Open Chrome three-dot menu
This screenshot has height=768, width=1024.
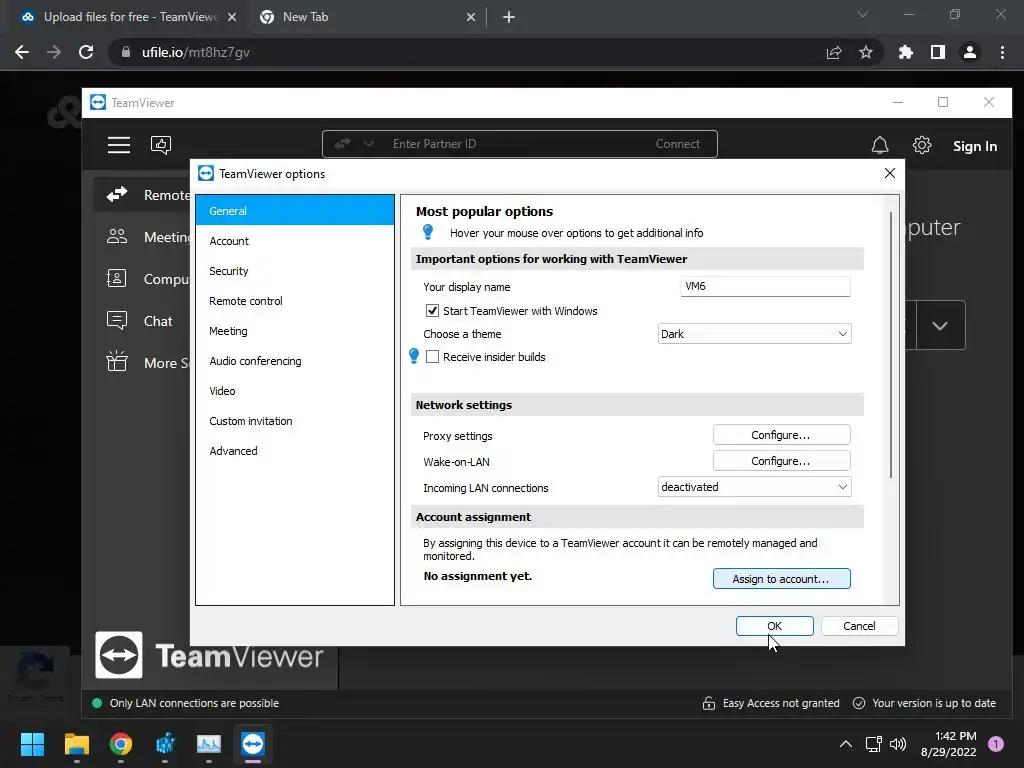(x=1002, y=52)
